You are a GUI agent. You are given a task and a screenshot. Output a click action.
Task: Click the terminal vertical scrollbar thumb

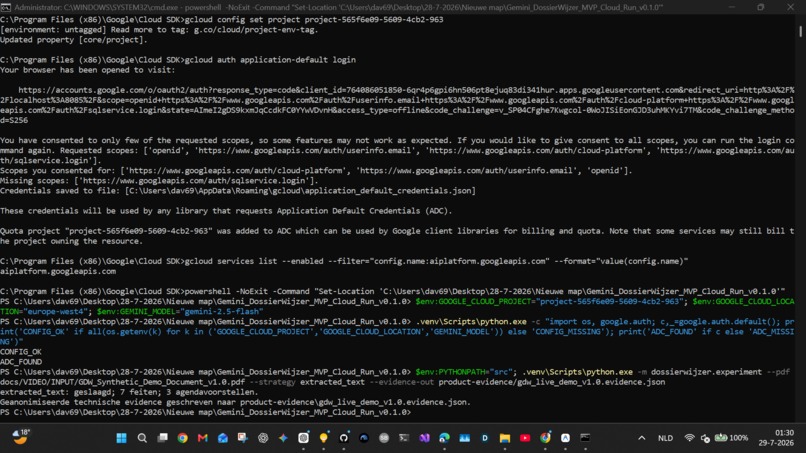(x=800, y=31)
